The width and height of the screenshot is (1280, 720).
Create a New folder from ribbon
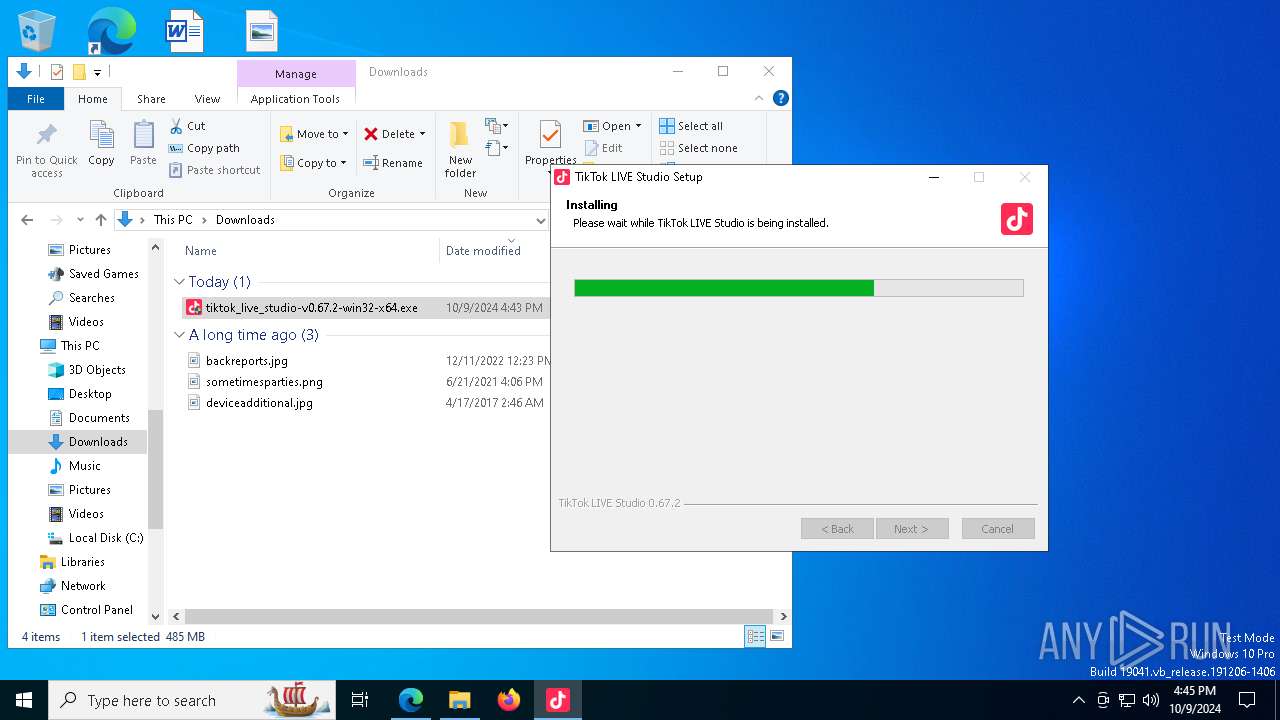[x=460, y=150]
